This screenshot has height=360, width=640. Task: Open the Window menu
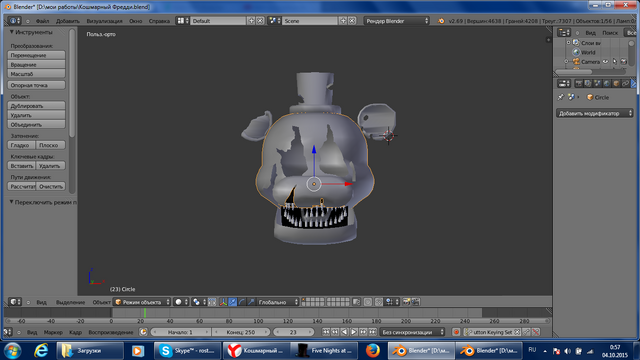click(x=136, y=21)
